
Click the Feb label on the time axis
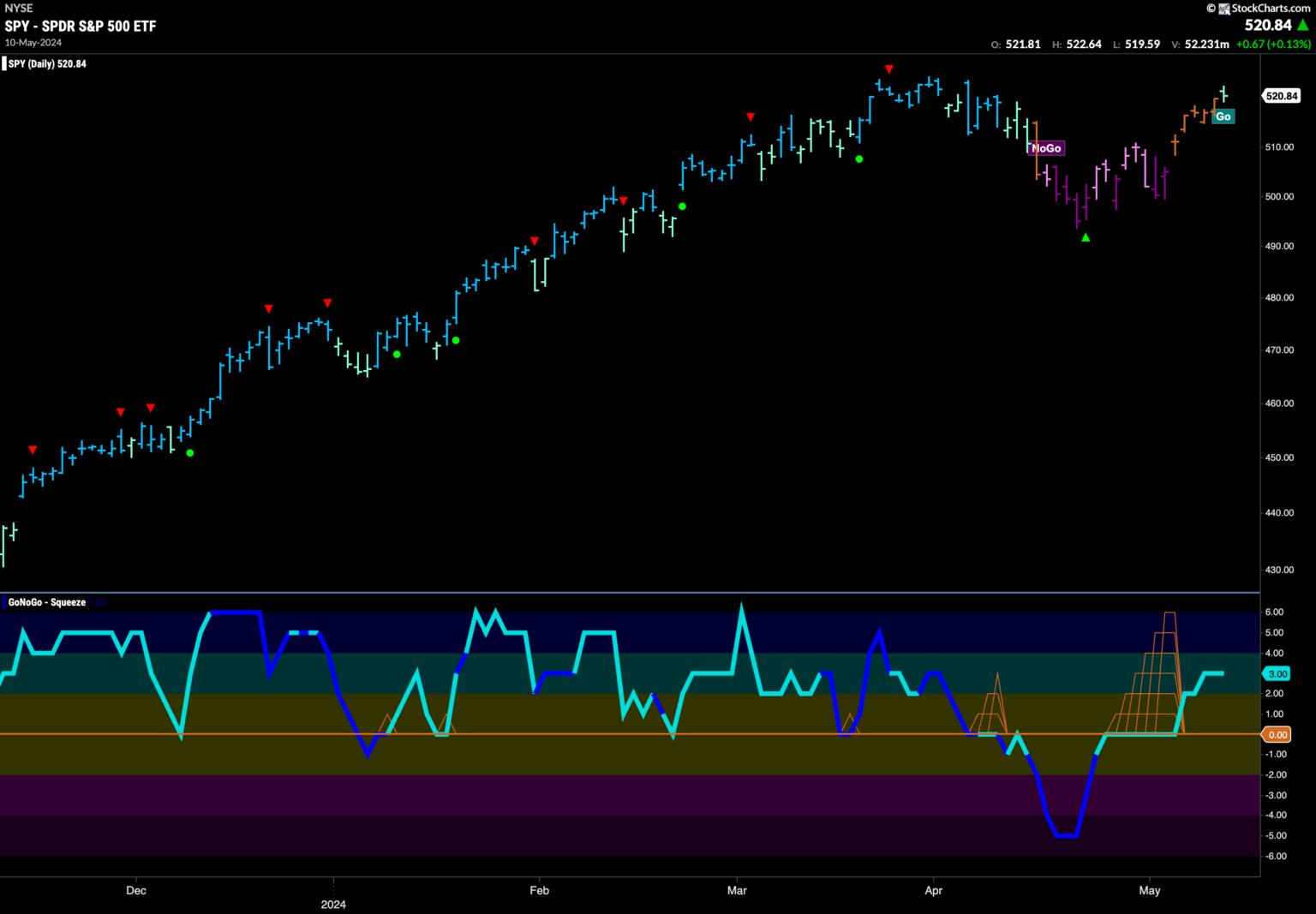pos(539,890)
